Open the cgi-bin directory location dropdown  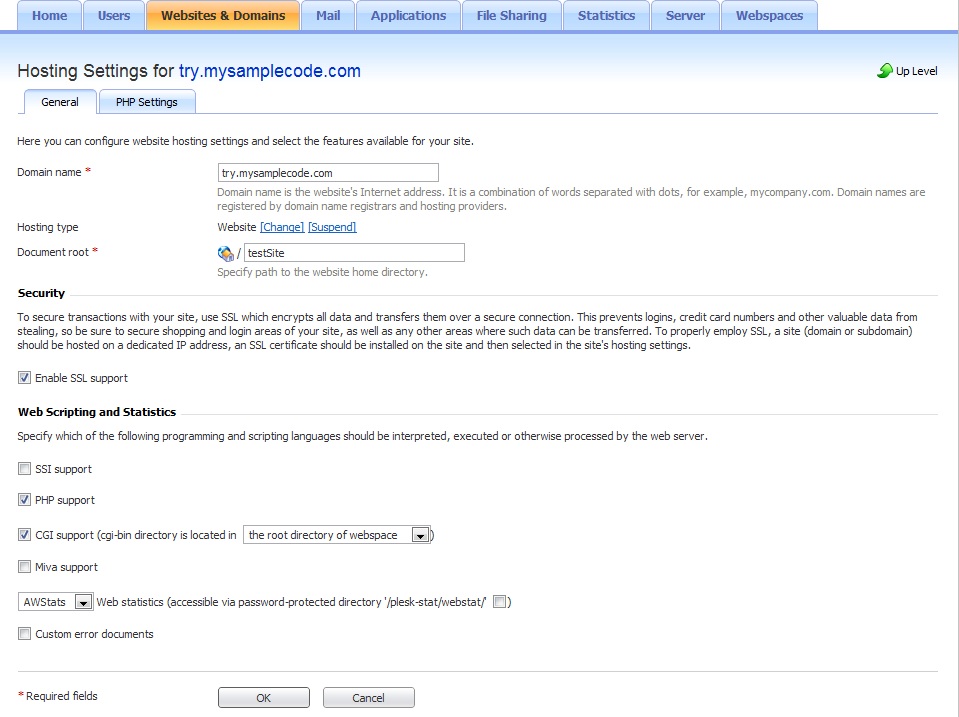[x=337, y=535]
